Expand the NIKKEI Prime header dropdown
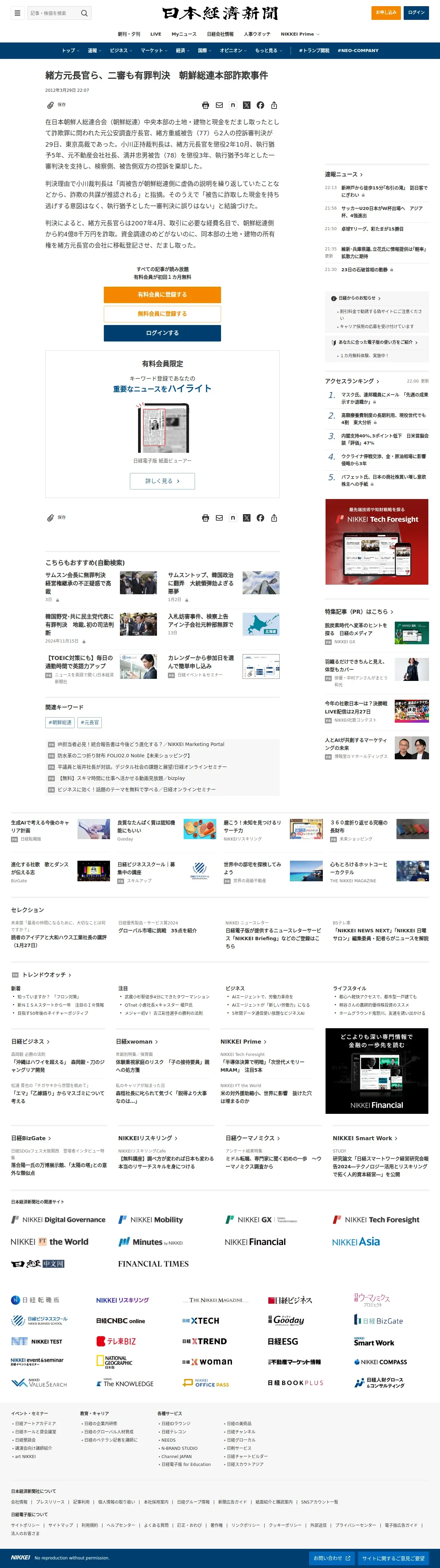The width and height of the screenshot is (440, 1568). (x=300, y=34)
